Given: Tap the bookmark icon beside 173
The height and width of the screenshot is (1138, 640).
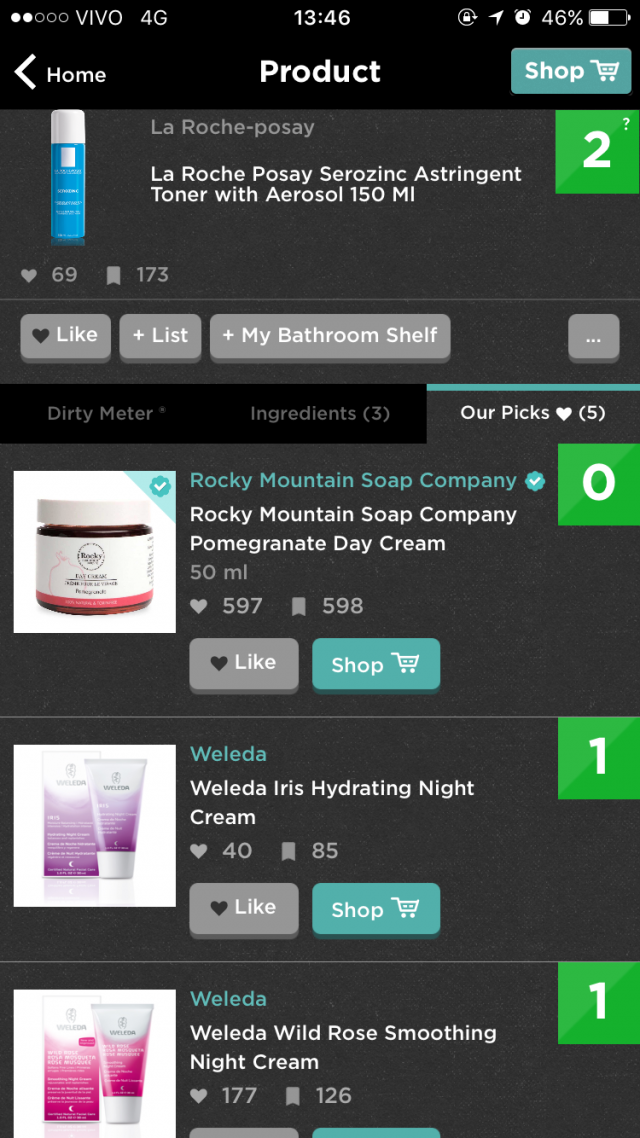Looking at the screenshot, I should point(114,275).
